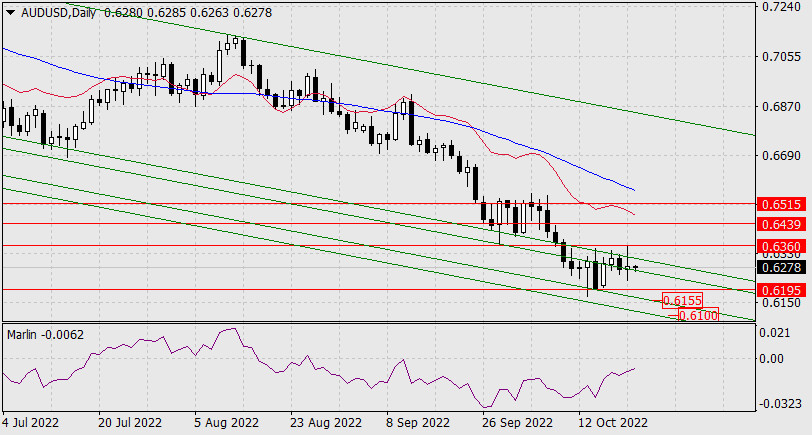The width and height of the screenshot is (812, 435).
Task: Select the 26 Sep 2022 date label
Action: click(515, 423)
